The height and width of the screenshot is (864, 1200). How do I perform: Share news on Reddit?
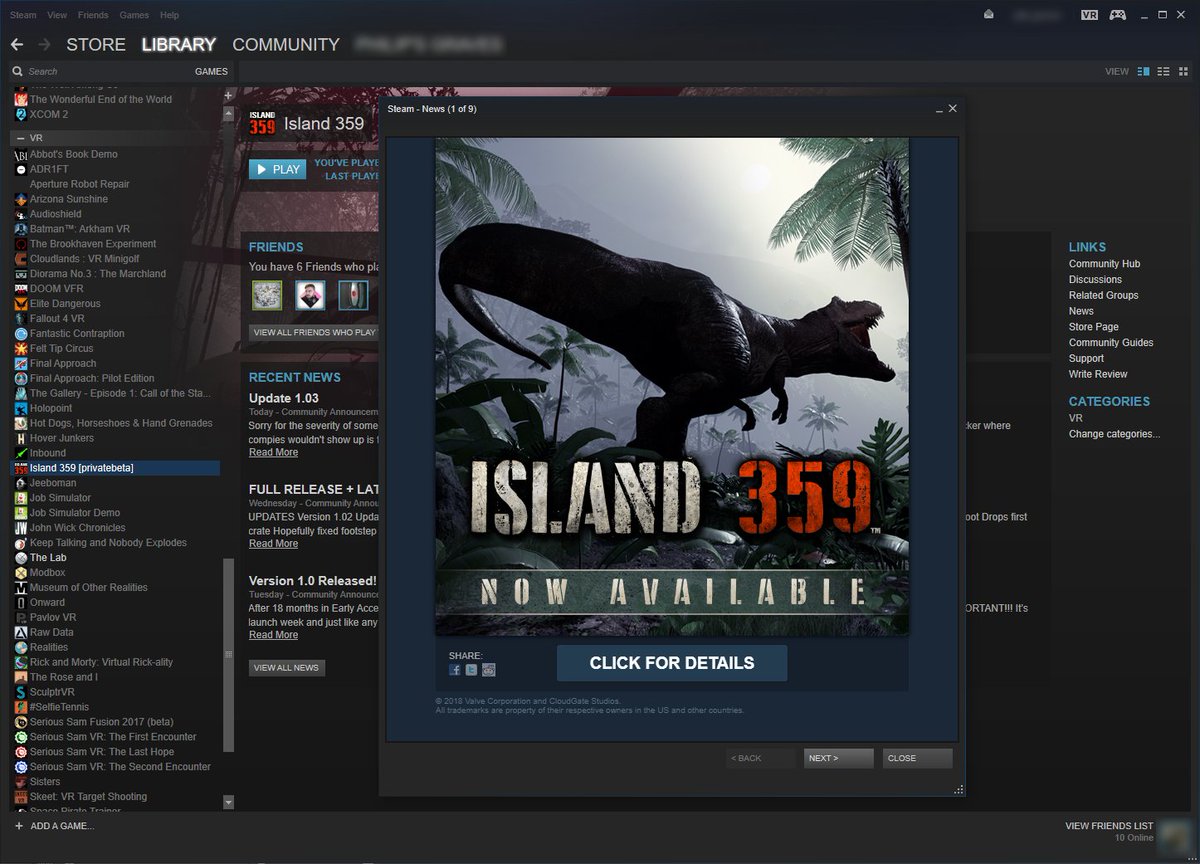click(488, 670)
